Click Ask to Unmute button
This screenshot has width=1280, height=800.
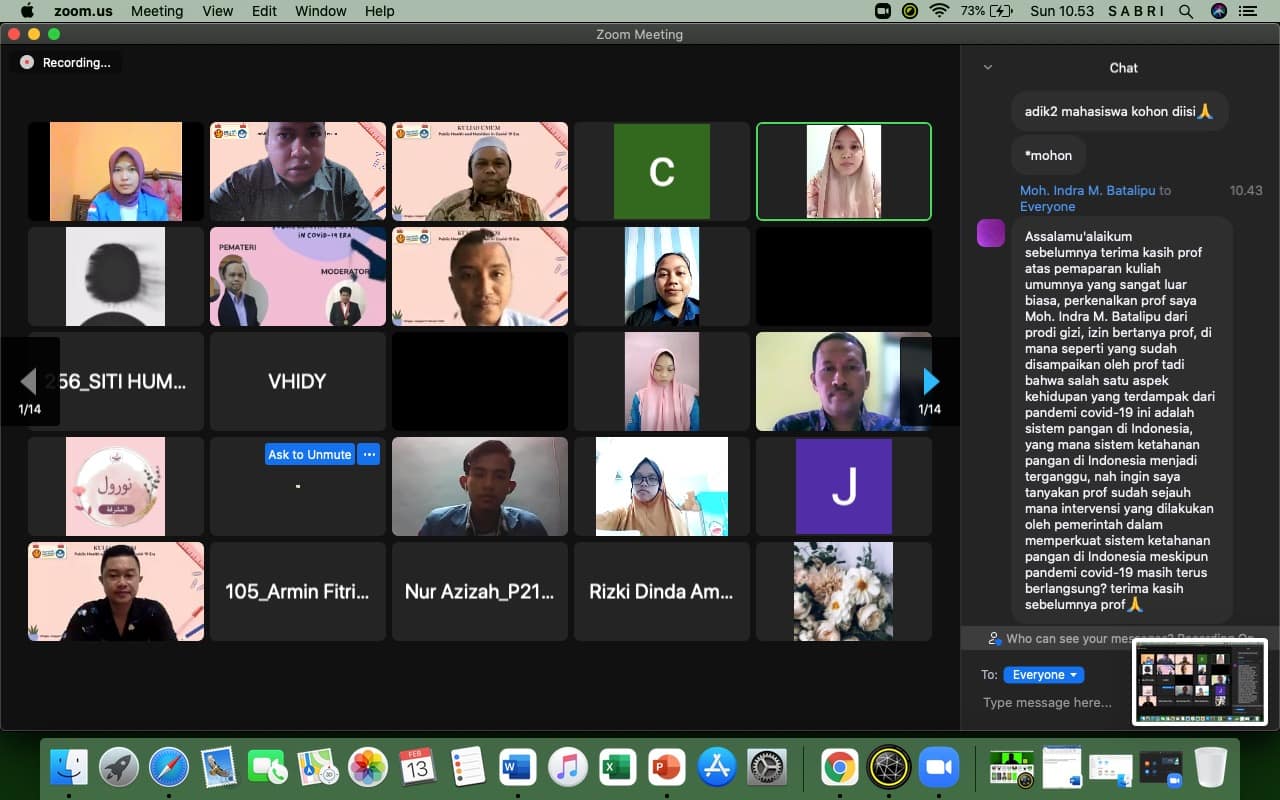click(x=309, y=454)
